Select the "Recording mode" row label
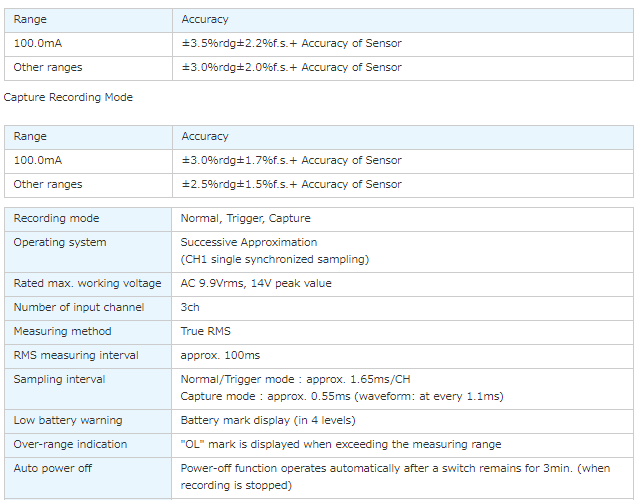This screenshot has width=637, height=500. [x=56, y=218]
